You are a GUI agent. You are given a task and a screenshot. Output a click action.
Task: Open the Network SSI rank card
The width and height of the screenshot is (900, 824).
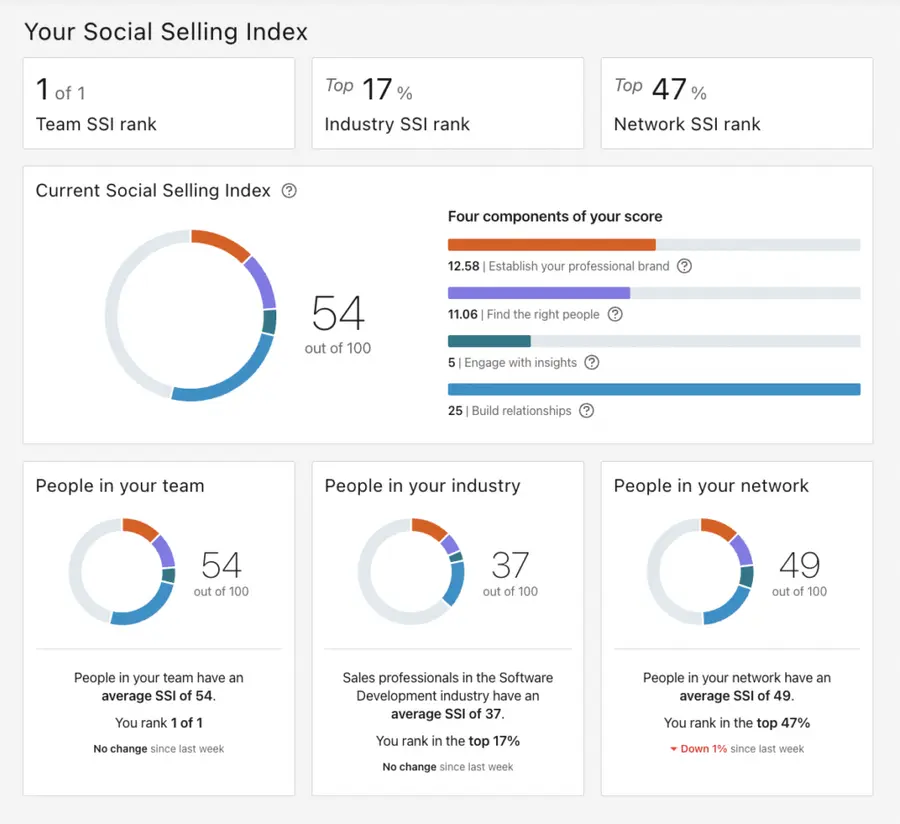click(736, 103)
